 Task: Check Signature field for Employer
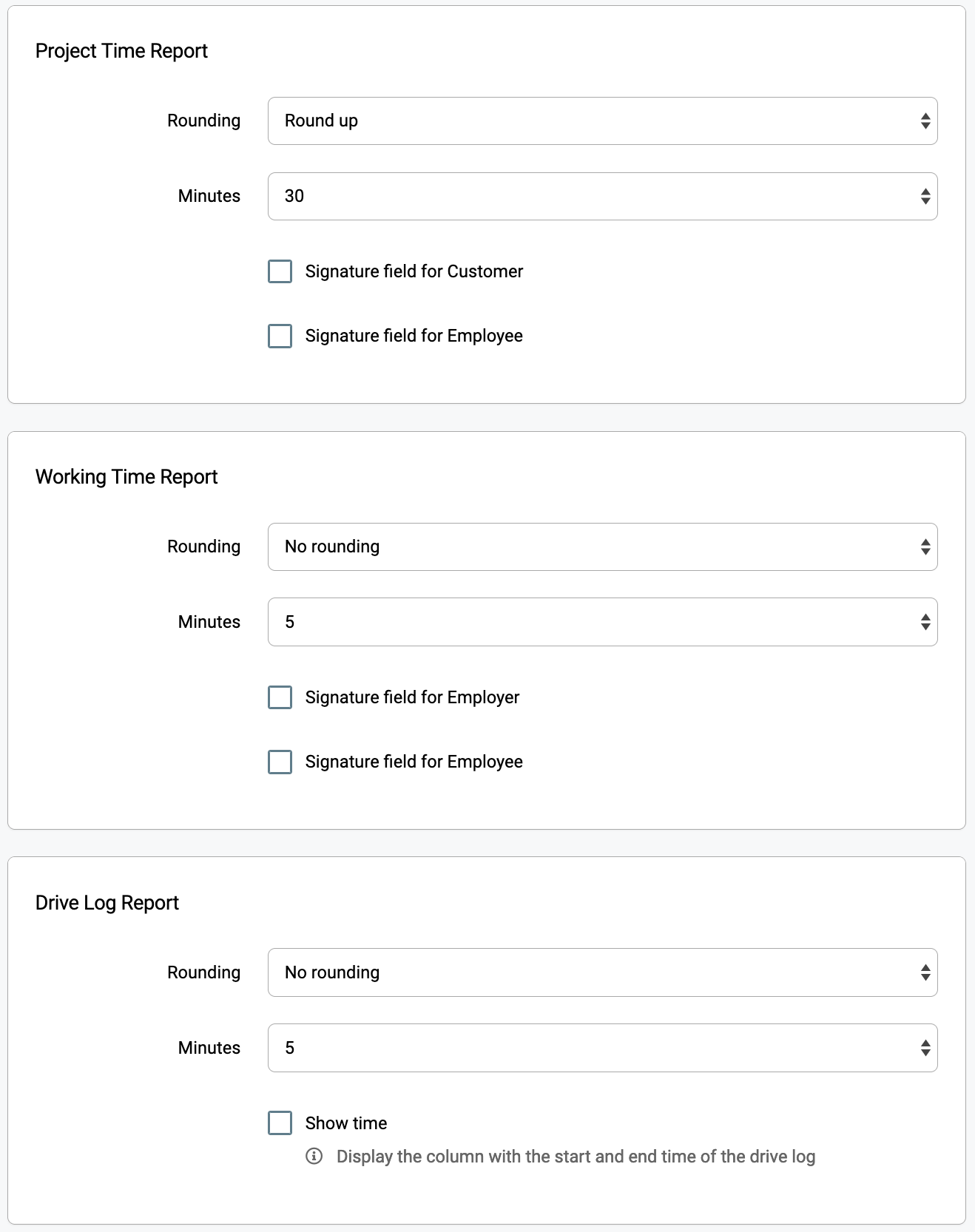280,697
